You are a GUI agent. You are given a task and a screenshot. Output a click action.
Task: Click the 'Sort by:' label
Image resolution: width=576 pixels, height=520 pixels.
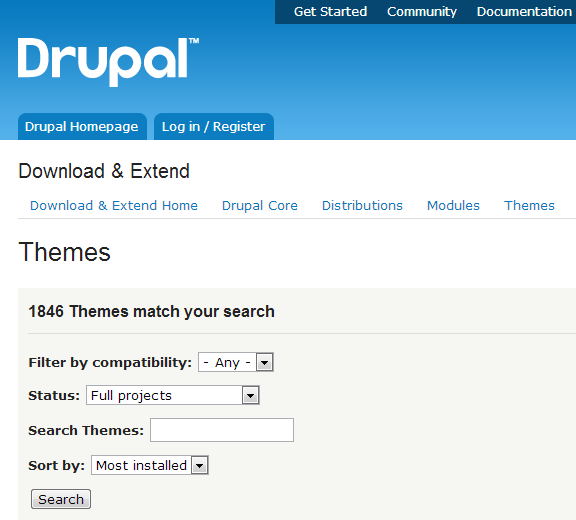coord(57,465)
